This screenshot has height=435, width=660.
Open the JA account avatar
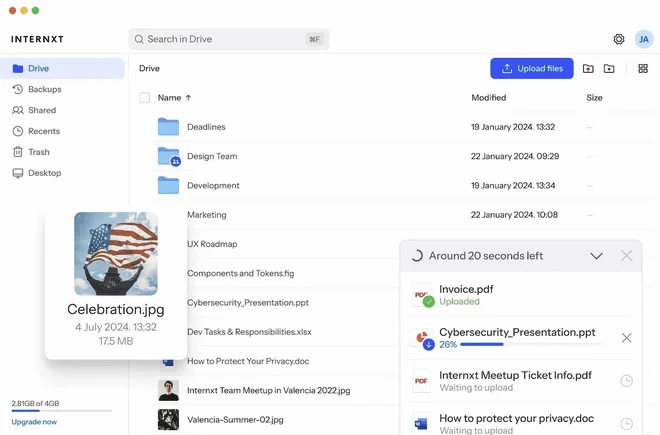click(x=644, y=39)
